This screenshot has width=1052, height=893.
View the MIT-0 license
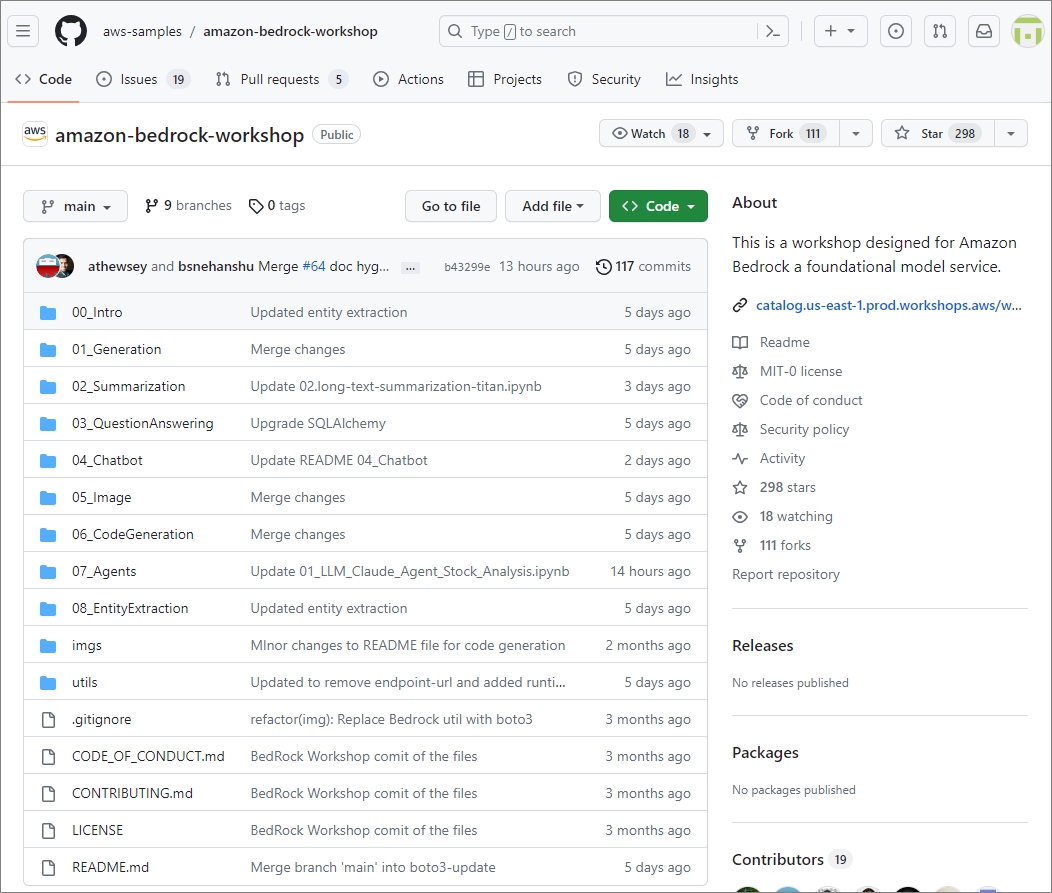(800, 371)
